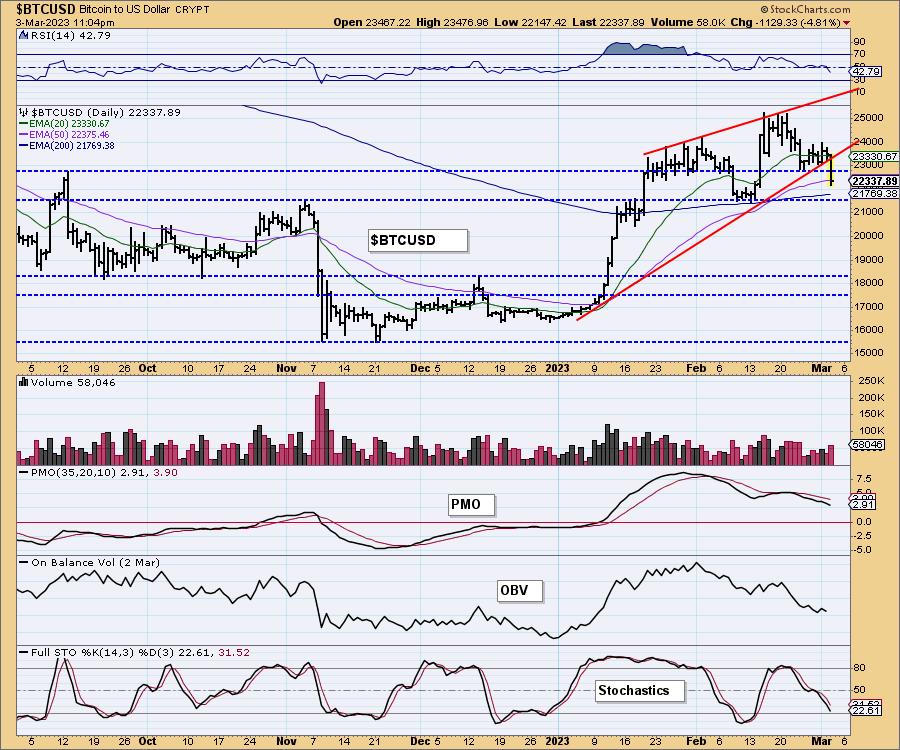Click the 25000 price axis label

(x=868, y=118)
